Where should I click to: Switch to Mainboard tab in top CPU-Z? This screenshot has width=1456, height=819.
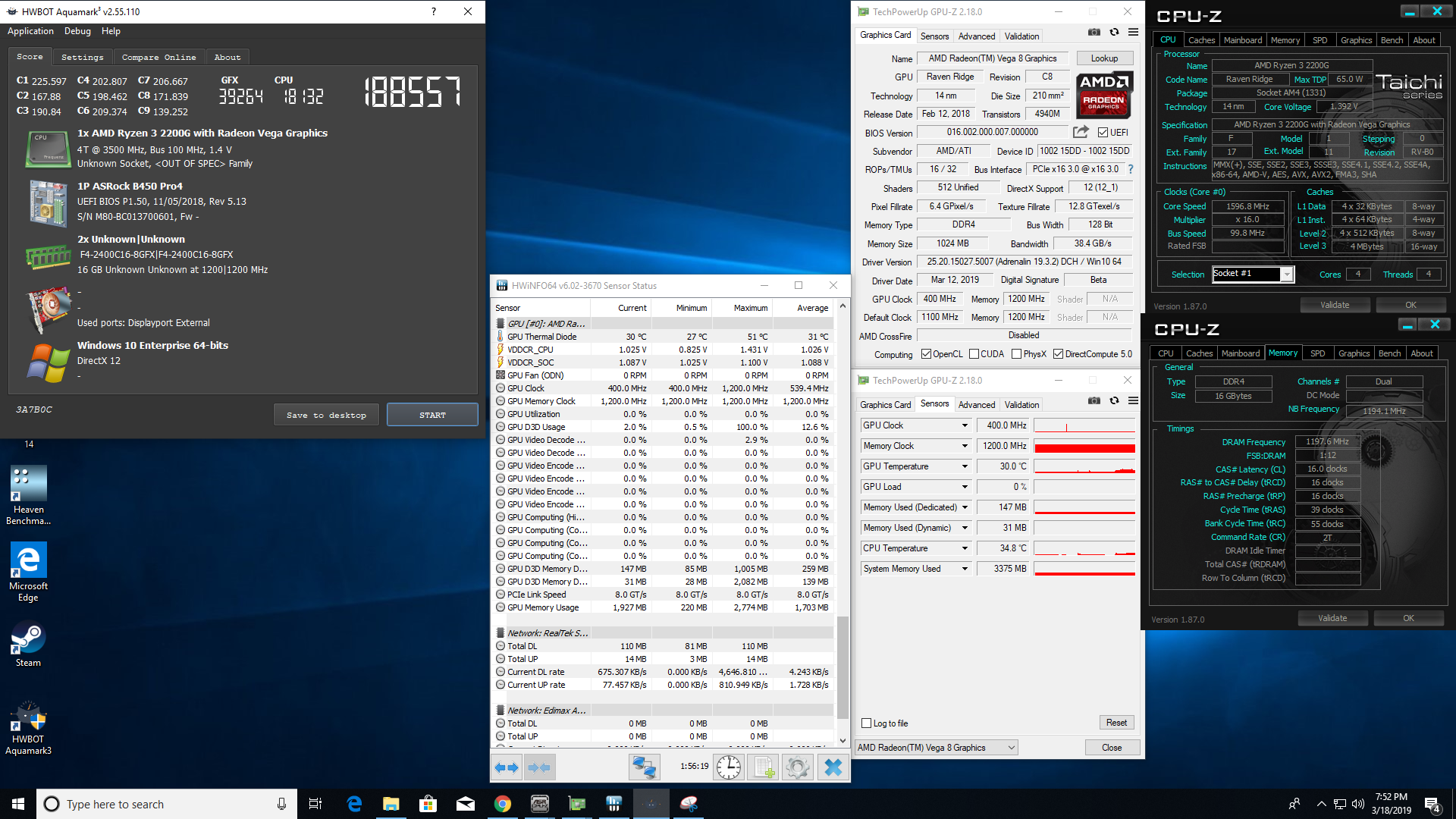pyautogui.click(x=1243, y=40)
